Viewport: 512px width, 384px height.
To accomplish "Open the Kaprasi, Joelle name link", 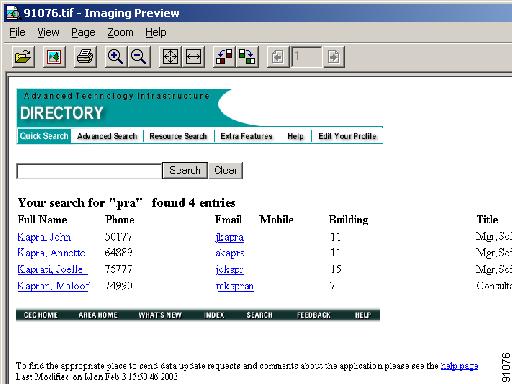I will click(x=52, y=269).
